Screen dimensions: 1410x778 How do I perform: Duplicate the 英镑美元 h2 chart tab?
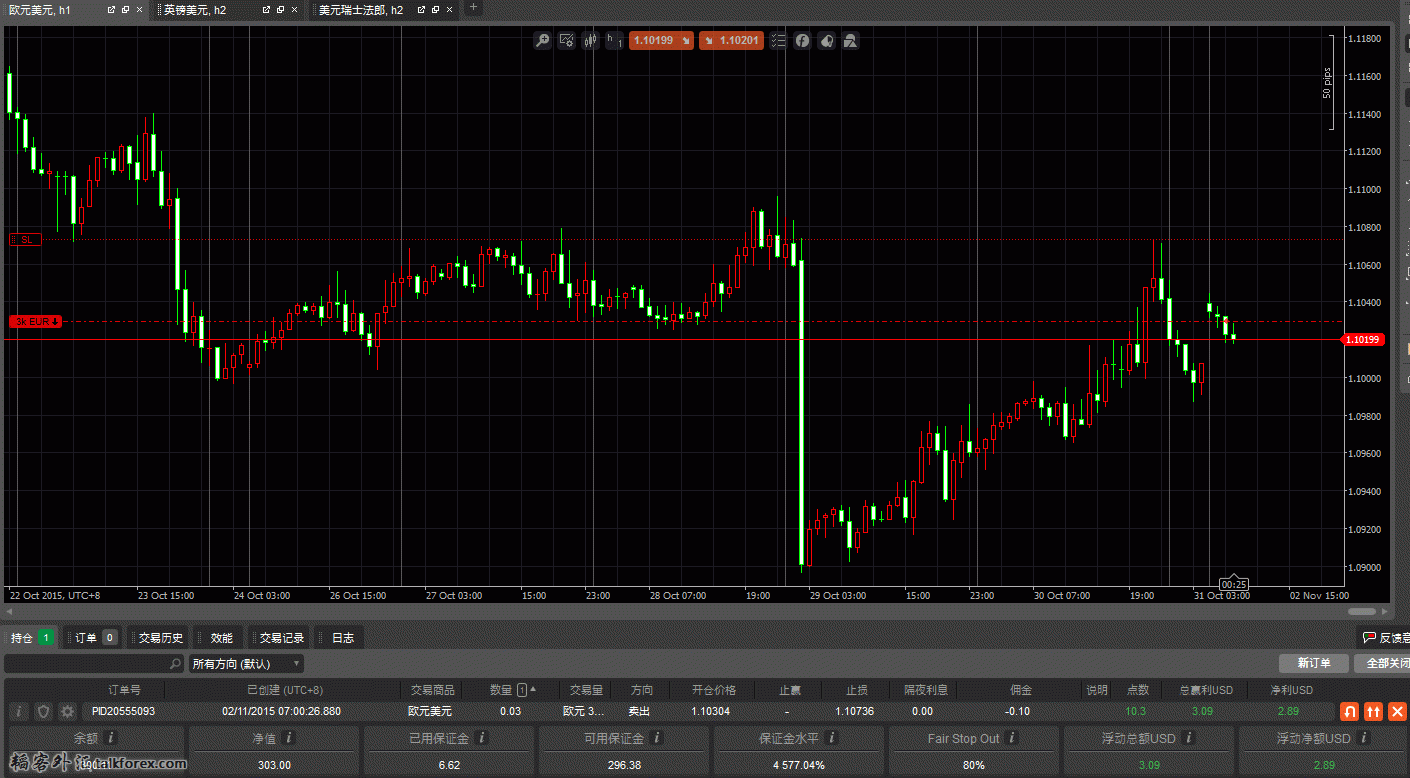(x=280, y=10)
